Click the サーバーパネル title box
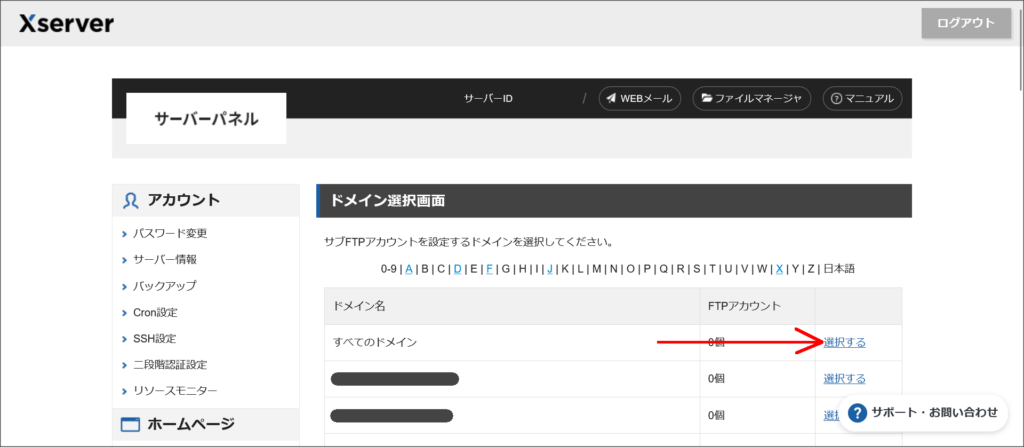1024x447 pixels. pyautogui.click(x=206, y=118)
